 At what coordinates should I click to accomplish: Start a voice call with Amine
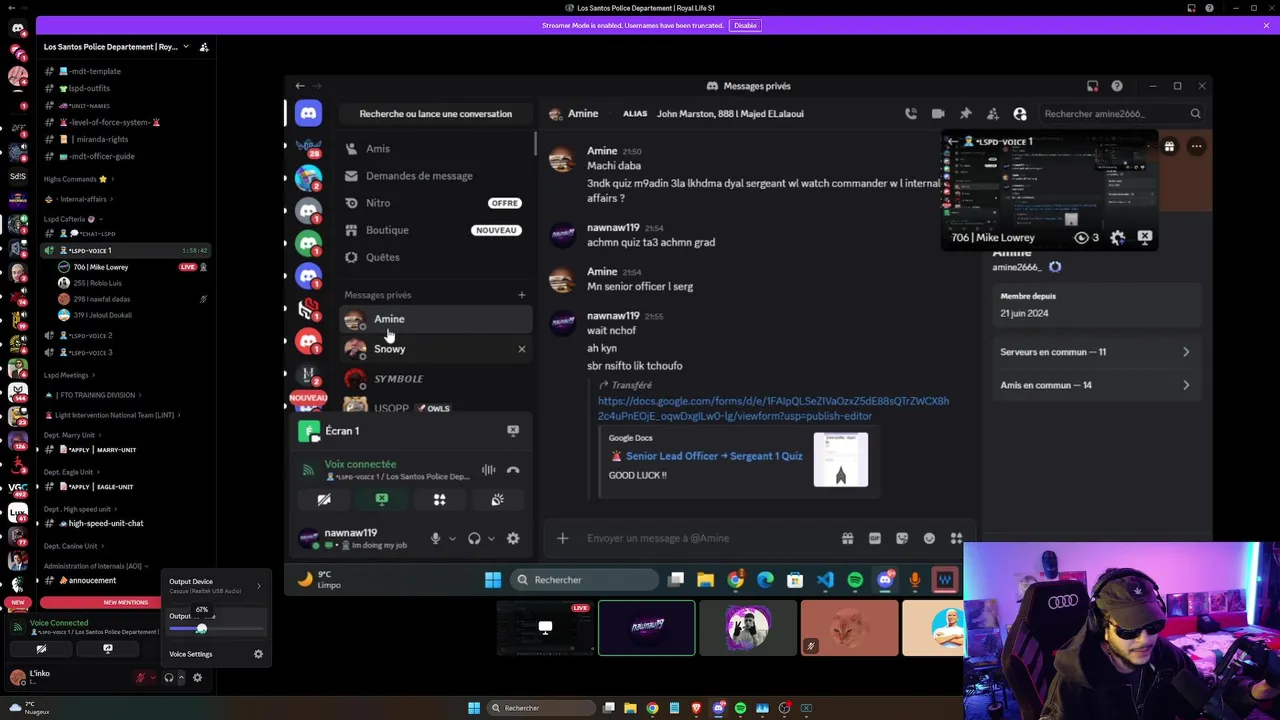coord(911,114)
